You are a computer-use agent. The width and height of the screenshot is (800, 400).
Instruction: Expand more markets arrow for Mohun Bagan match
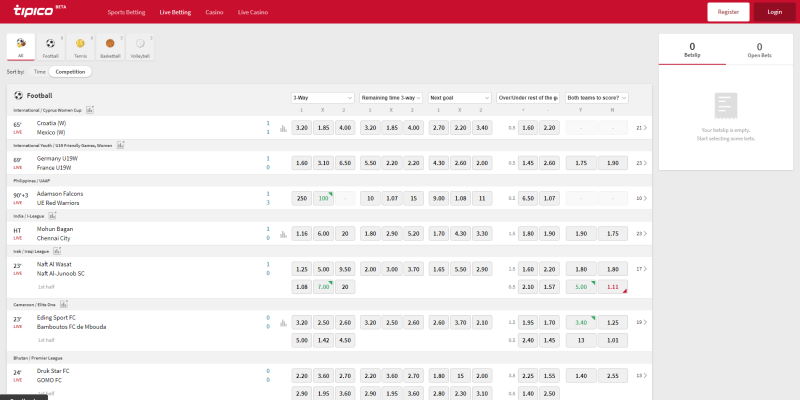pyautogui.click(x=642, y=234)
